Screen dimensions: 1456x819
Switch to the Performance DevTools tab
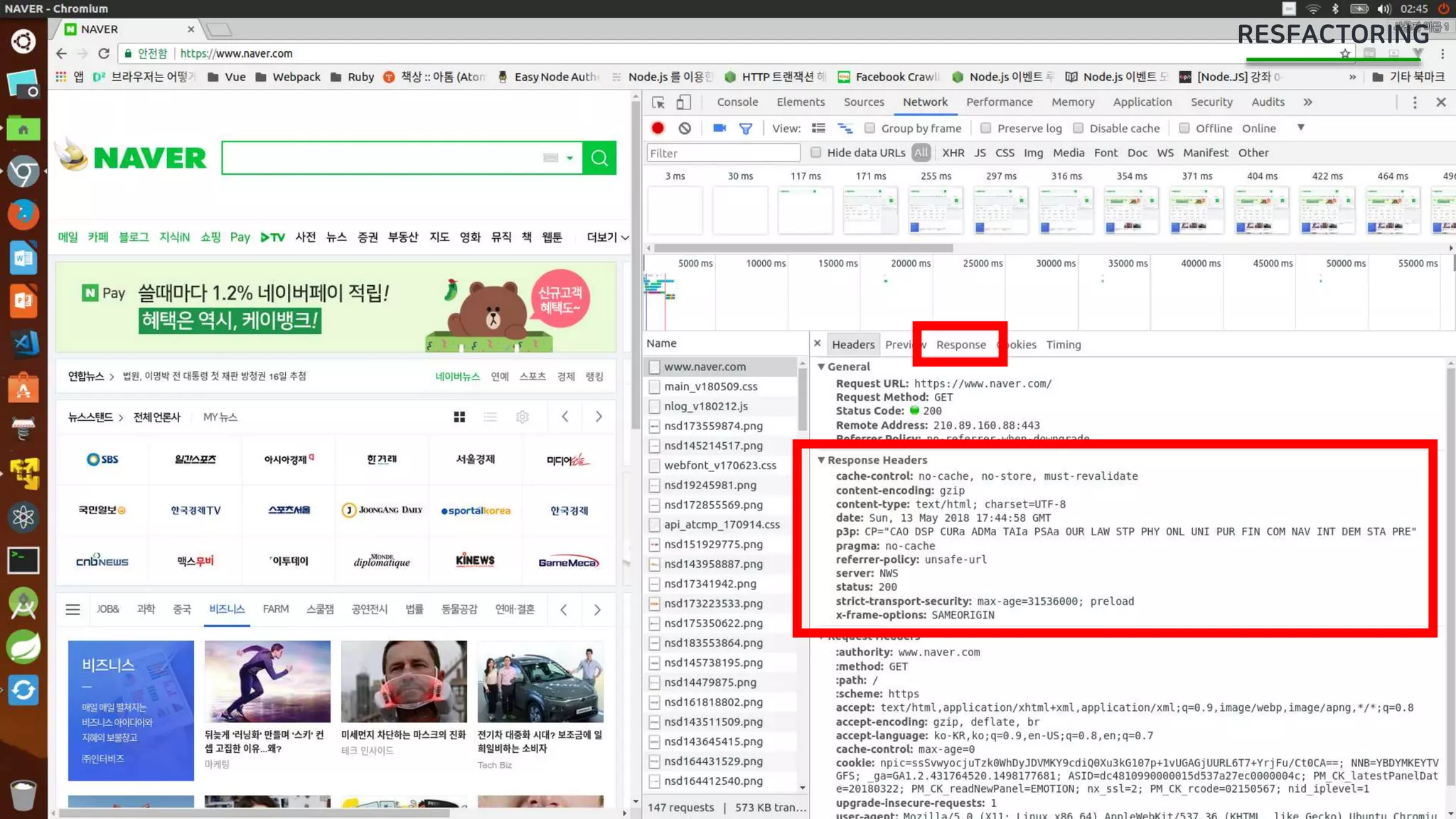pyautogui.click(x=999, y=102)
